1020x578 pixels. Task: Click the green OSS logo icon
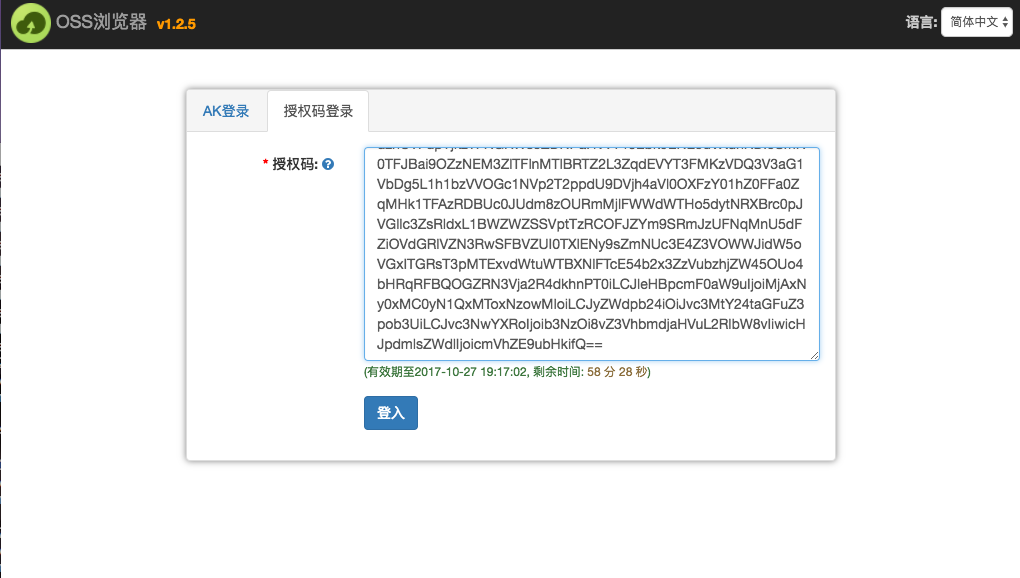[x=29, y=21]
